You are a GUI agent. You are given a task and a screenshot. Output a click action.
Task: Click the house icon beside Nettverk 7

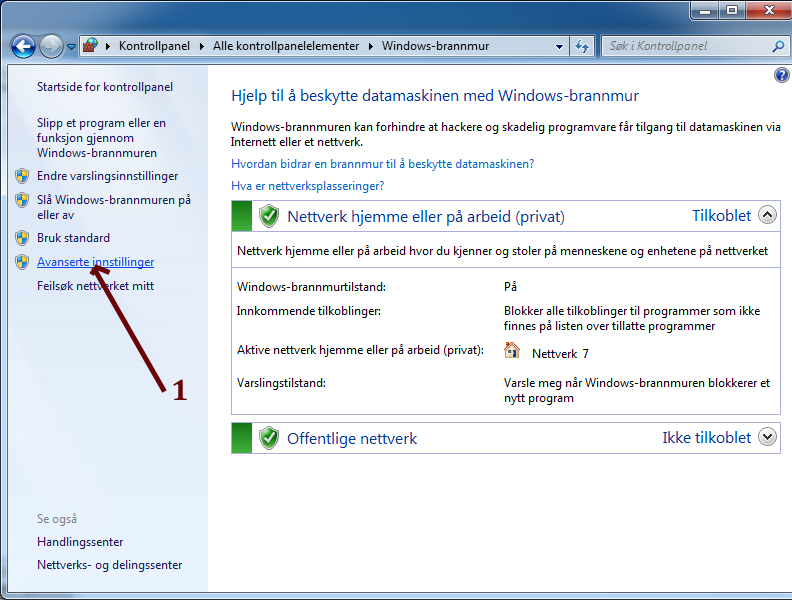(x=512, y=350)
